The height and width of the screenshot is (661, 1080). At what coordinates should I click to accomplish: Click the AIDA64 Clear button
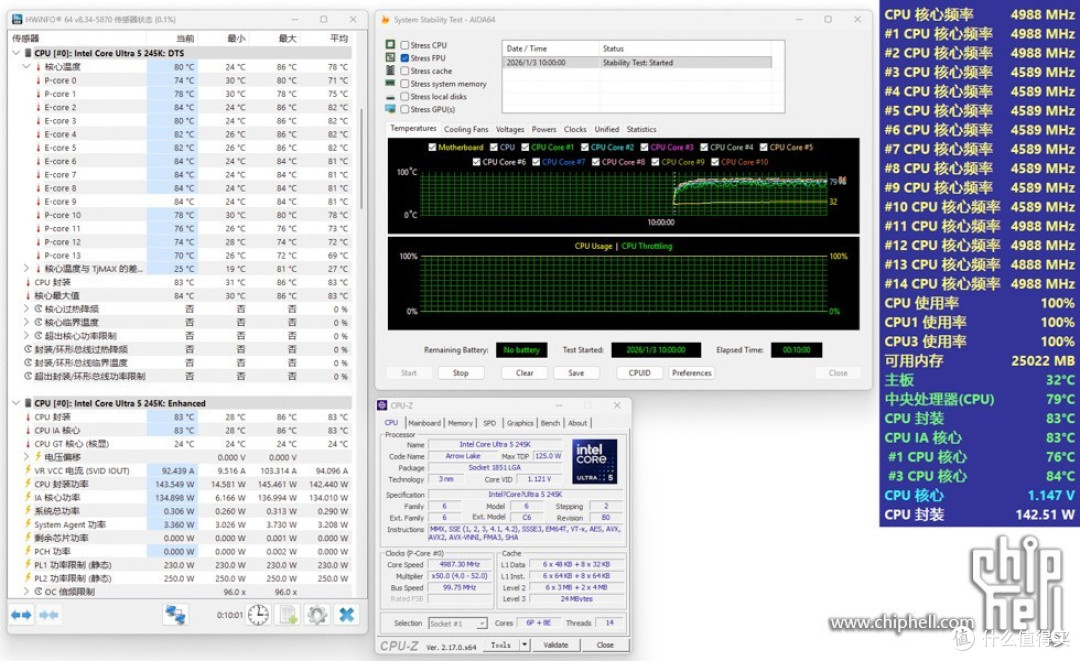click(x=525, y=373)
